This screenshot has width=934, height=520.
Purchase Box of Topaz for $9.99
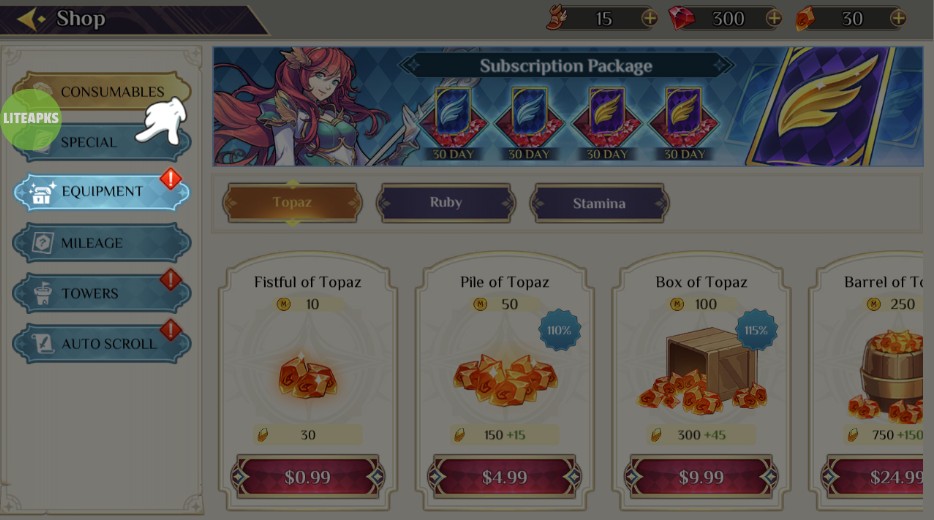click(x=701, y=477)
